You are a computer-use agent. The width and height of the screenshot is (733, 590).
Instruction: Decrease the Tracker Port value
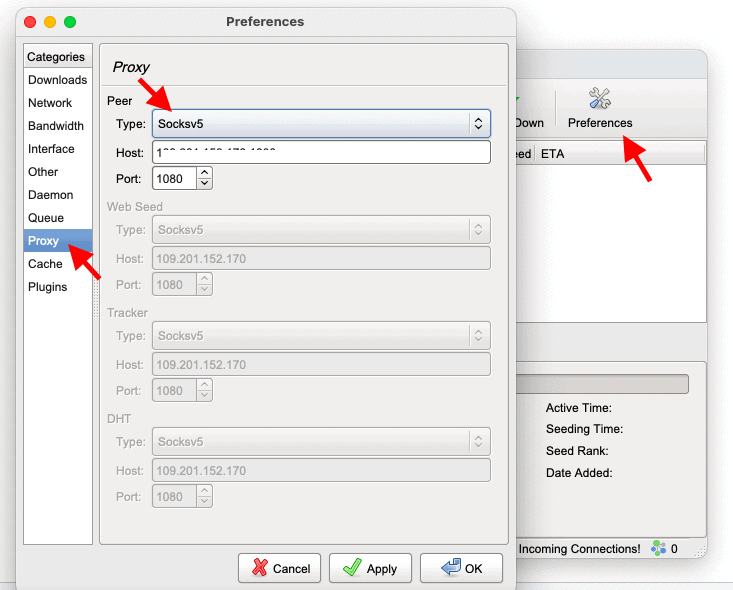pyautogui.click(x=204, y=396)
